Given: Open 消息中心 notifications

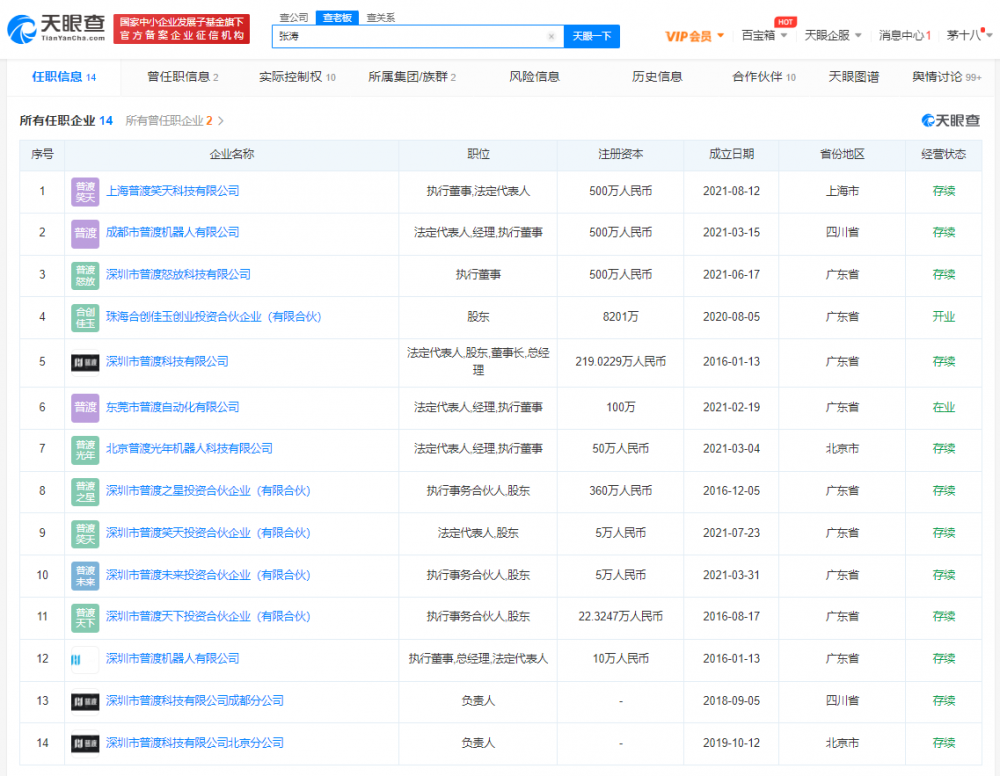Looking at the screenshot, I should click(905, 36).
